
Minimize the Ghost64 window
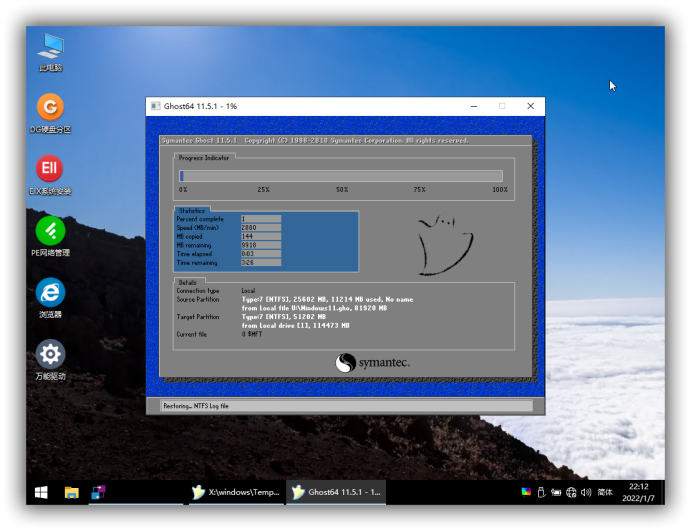pyautogui.click(x=474, y=106)
